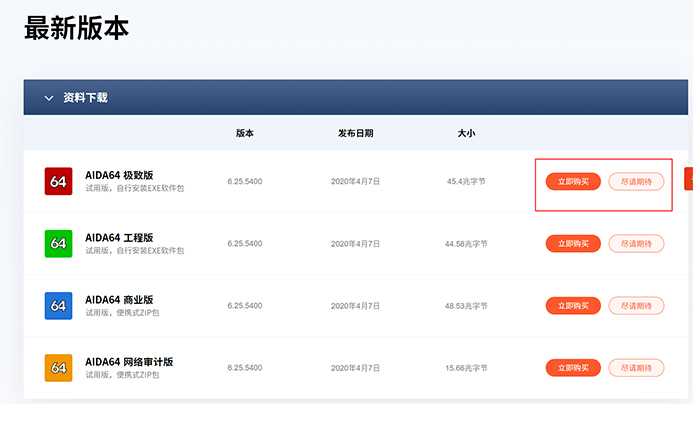700x438 pixels.
Task: Click the 资料下载 section header text
Action: [x=85, y=98]
